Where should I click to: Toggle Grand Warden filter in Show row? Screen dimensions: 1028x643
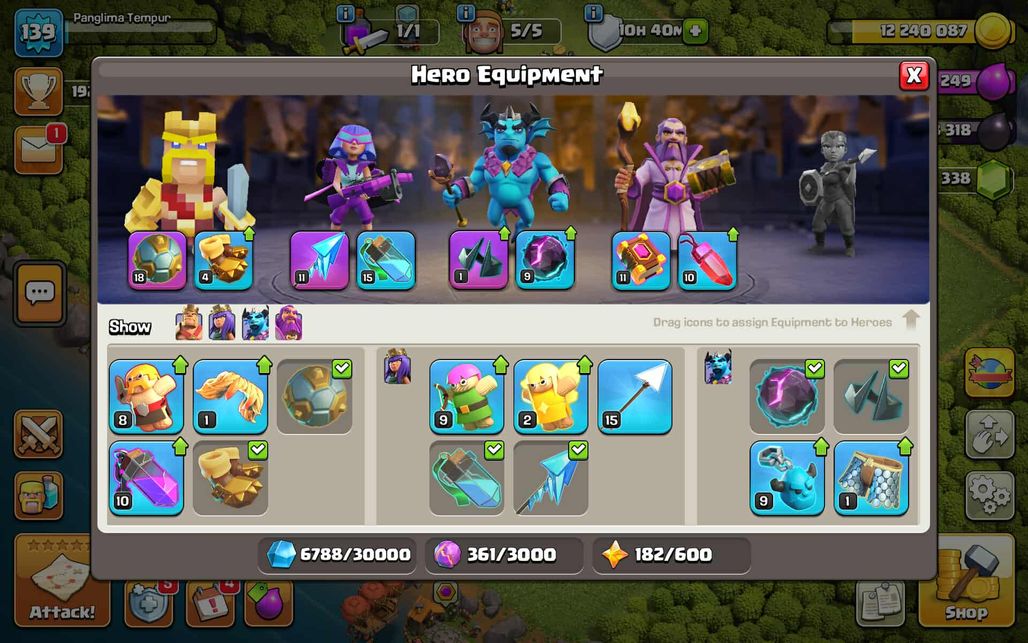click(288, 322)
